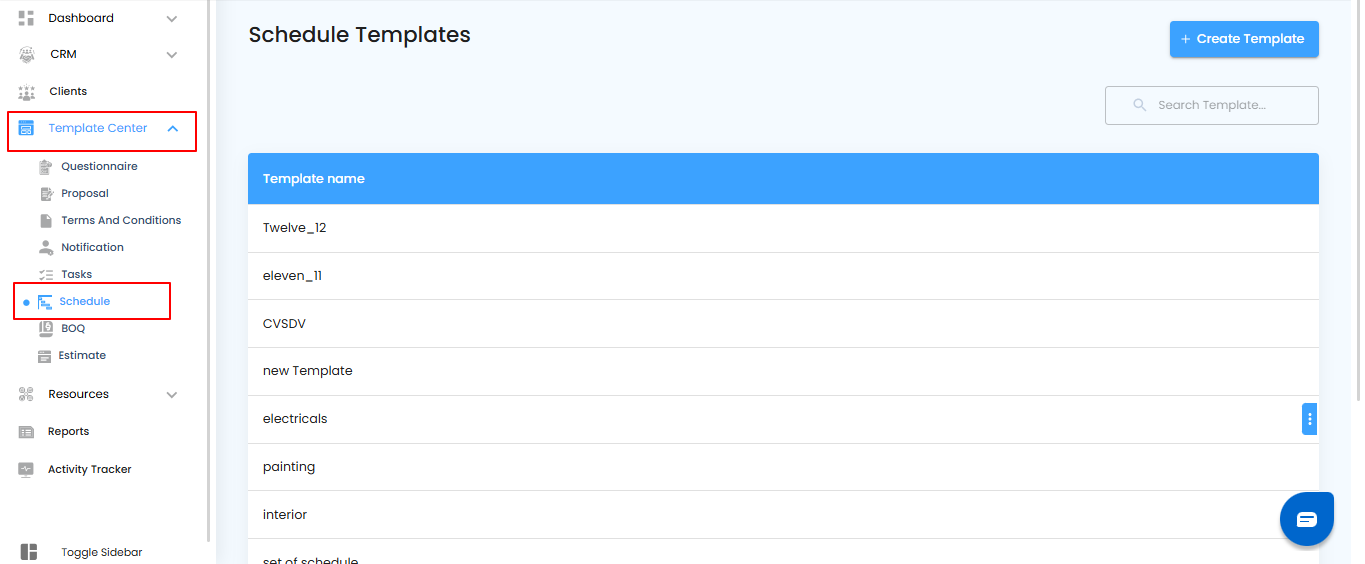This screenshot has height=564, width=1365.
Task: Click the Dashboard grid icon
Action: (27, 18)
